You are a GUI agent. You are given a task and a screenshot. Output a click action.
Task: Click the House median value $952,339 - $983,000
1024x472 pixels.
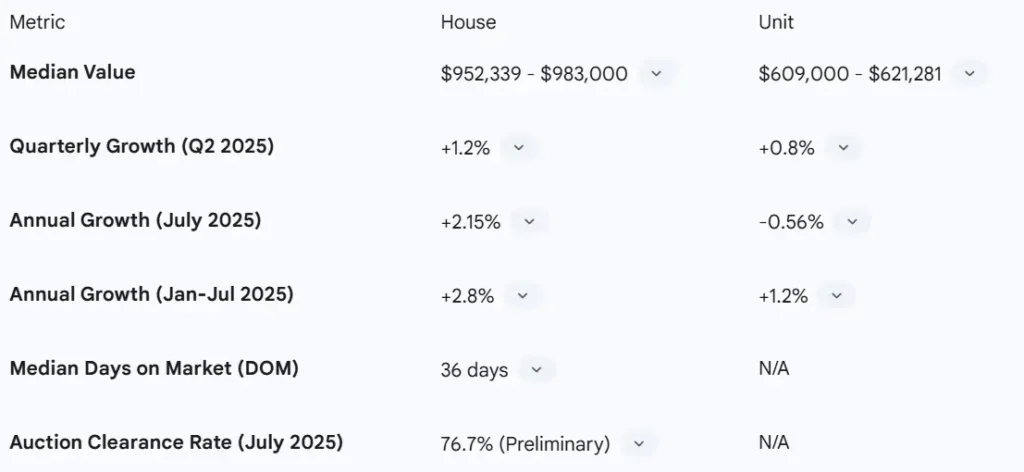click(x=534, y=74)
